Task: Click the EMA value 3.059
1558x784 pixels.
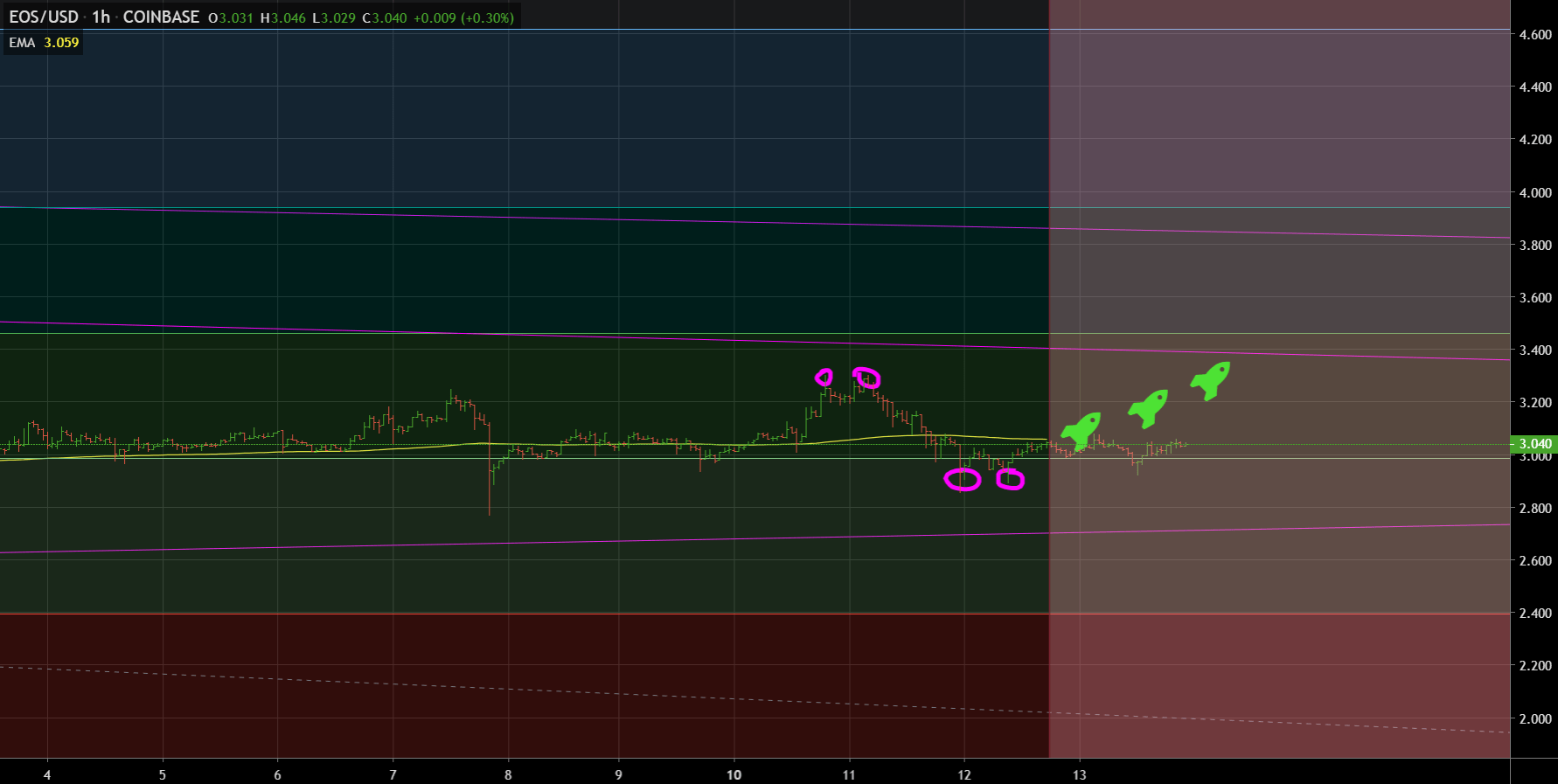Action: (61, 43)
